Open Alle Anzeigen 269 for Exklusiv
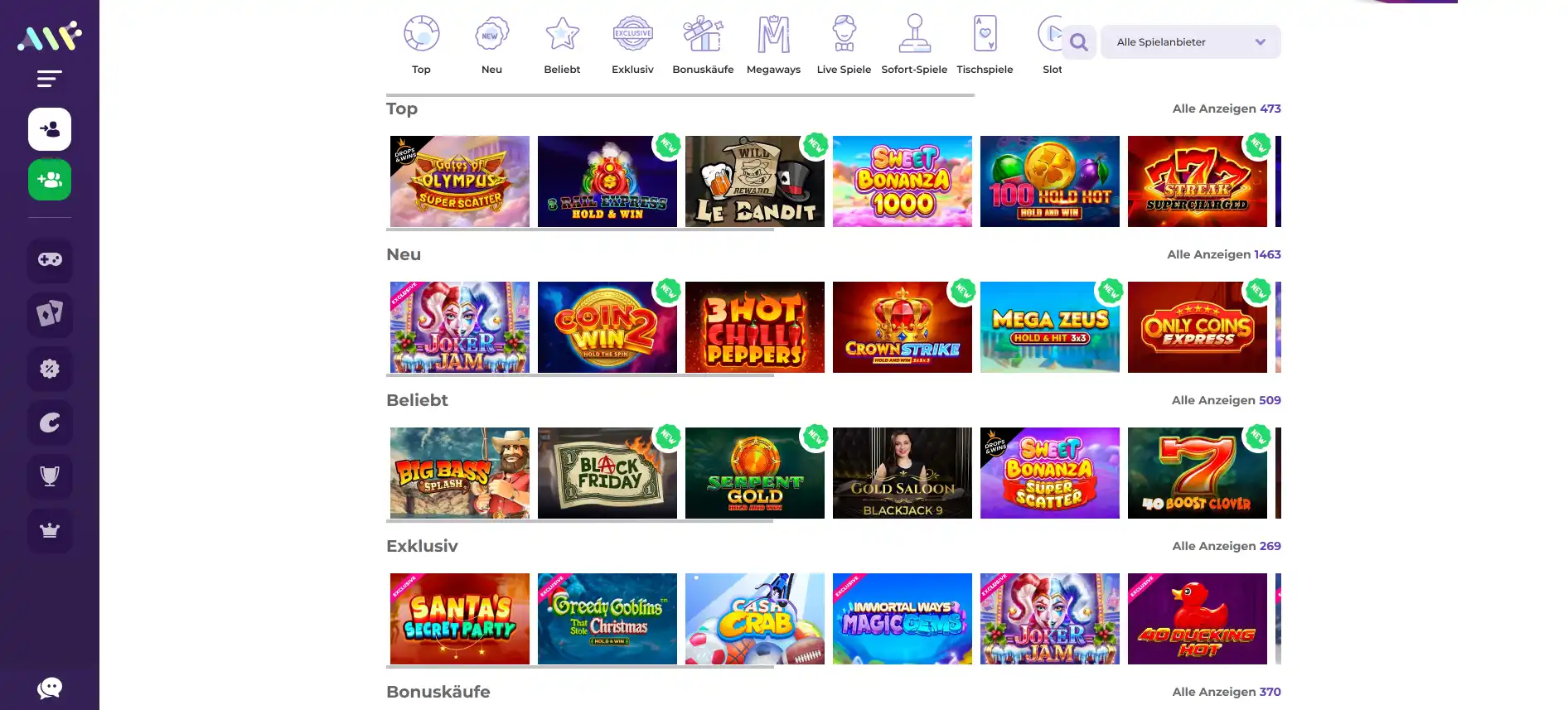 pos(1227,546)
